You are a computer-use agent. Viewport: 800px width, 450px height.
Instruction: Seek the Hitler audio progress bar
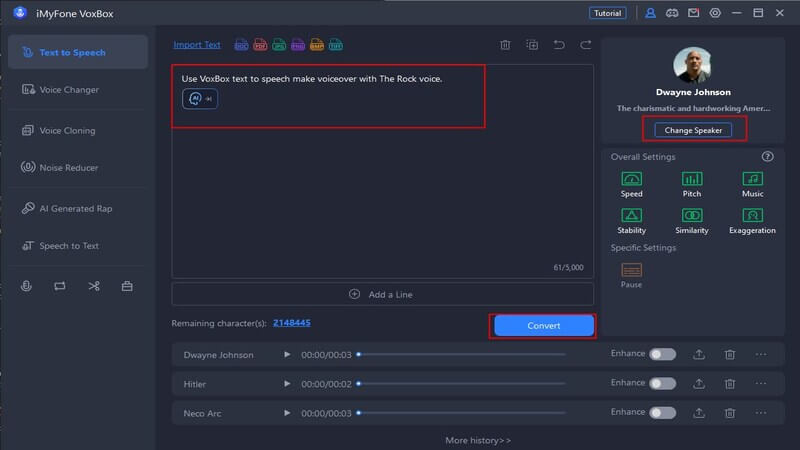[x=461, y=384]
